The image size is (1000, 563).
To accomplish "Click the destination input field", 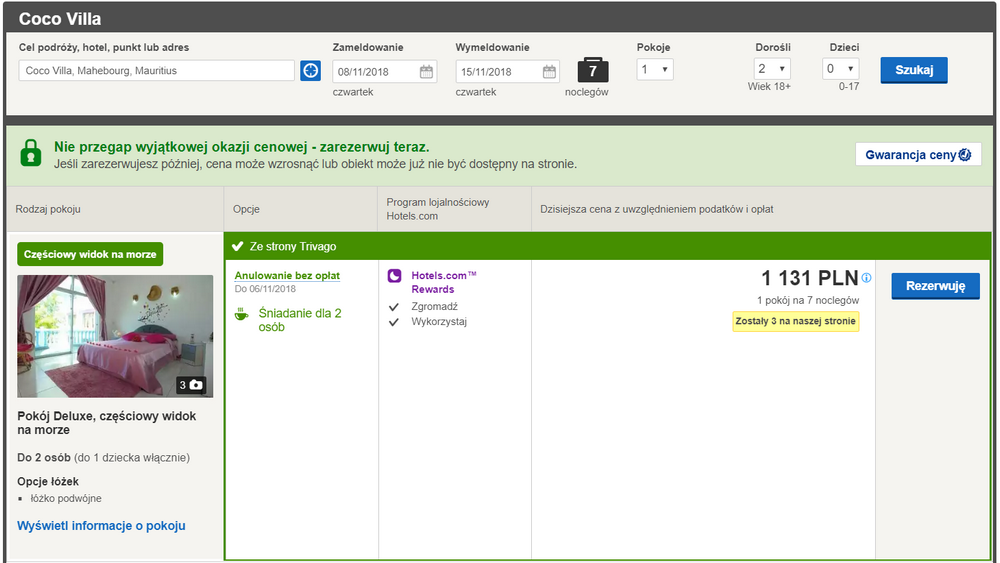I will tap(157, 71).
